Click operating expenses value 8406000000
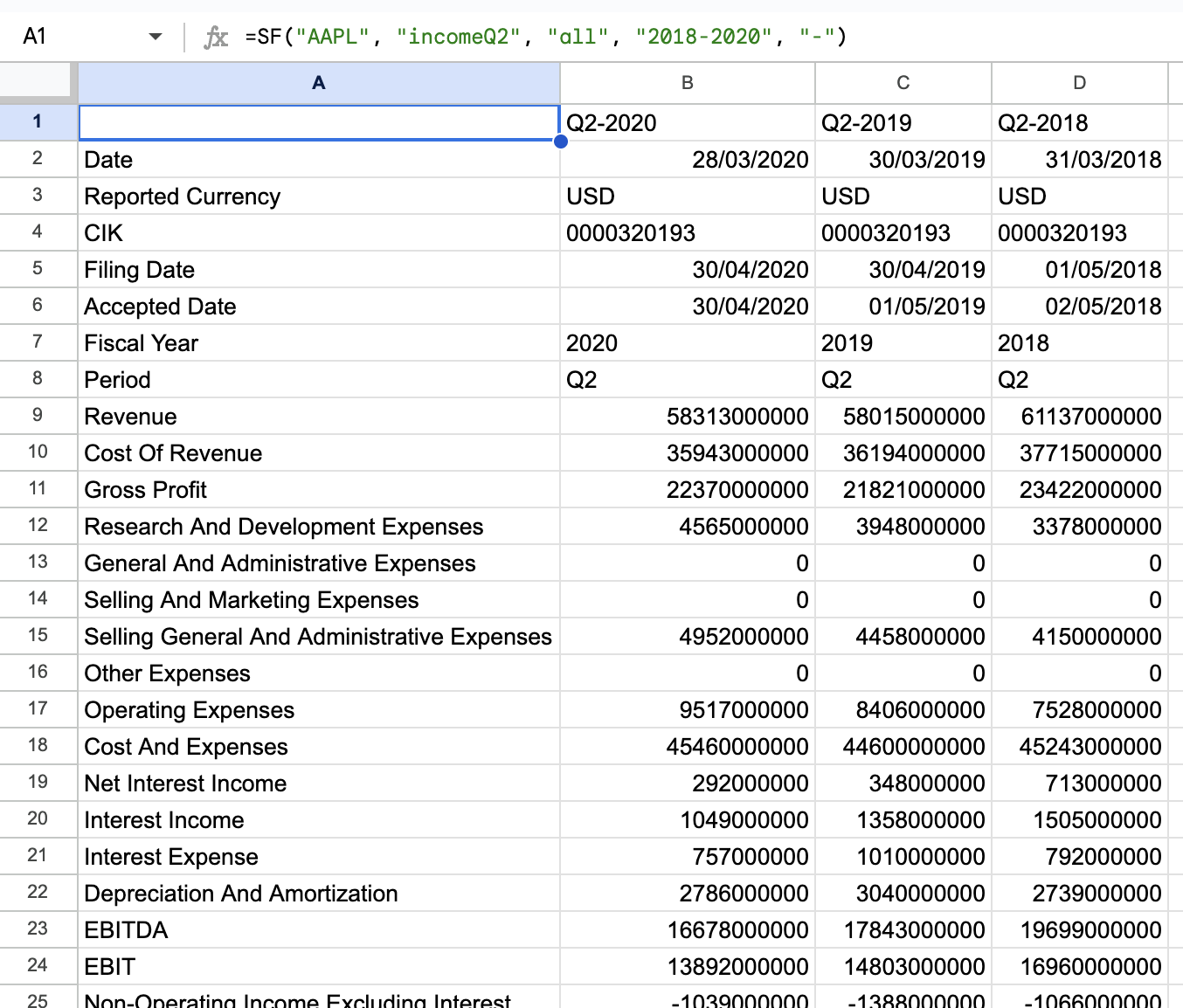This screenshot has height=1008, width=1183. click(903, 709)
